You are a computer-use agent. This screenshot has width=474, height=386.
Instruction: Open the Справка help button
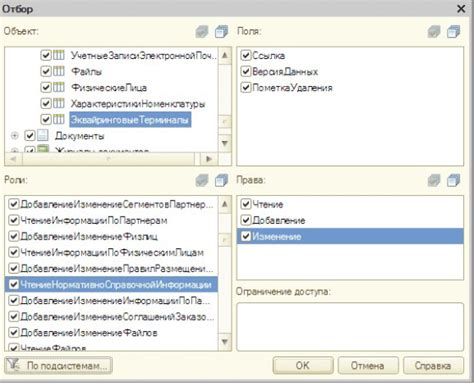point(433,365)
